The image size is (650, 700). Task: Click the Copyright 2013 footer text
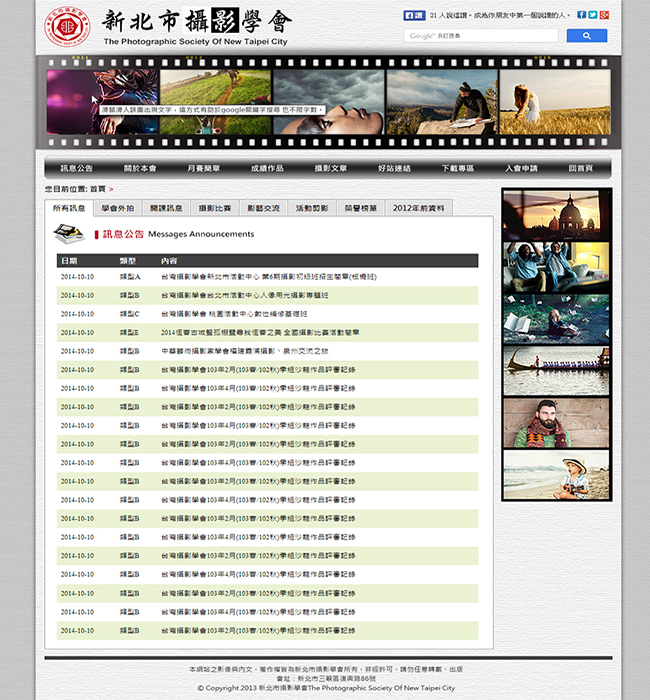326,688
